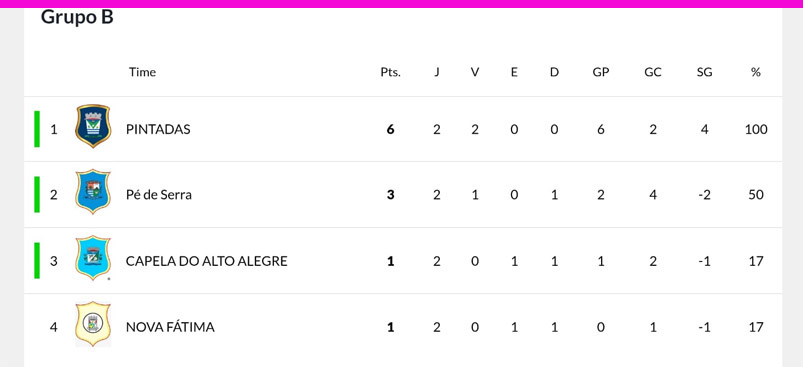Select the GC column header
Viewport: 803px width, 367px height.
[x=652, y=72]
